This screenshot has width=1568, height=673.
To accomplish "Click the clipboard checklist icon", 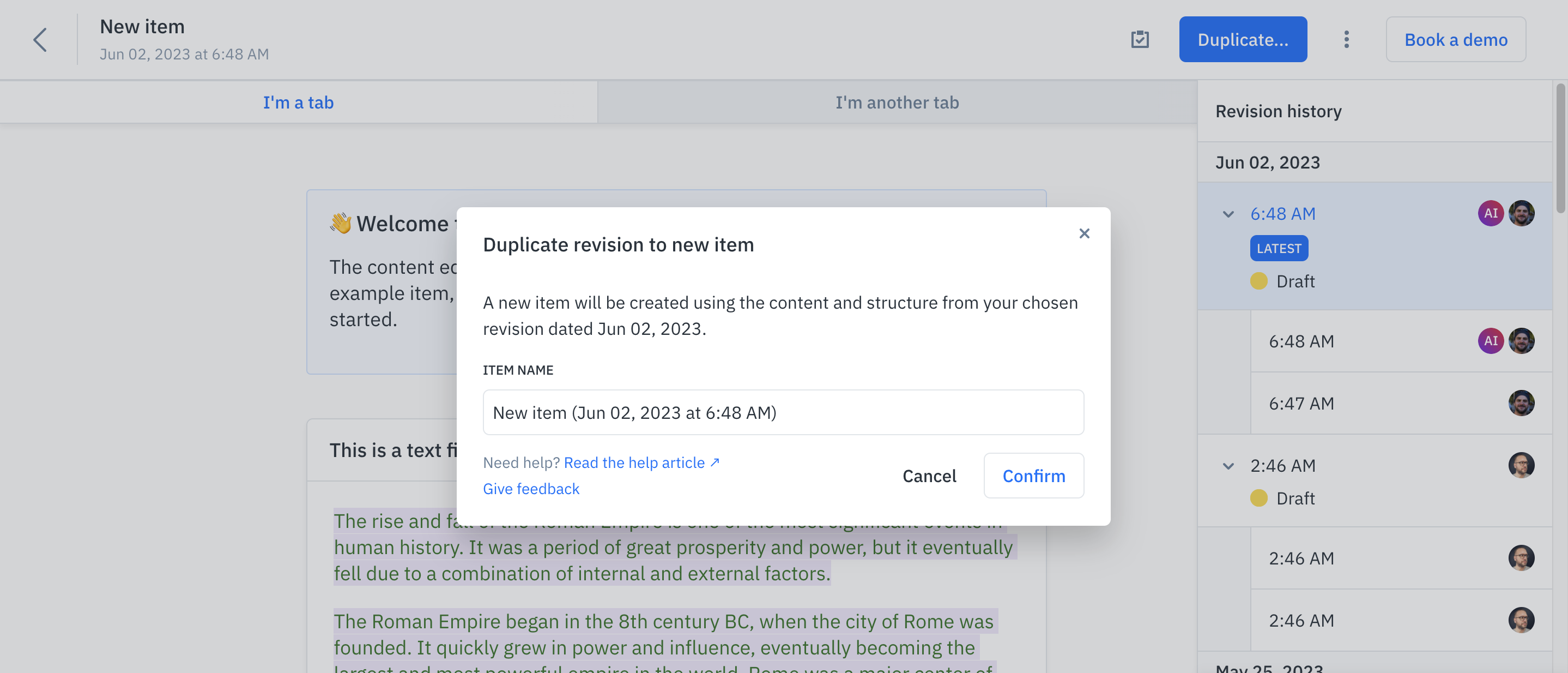I will [x=1140, y=40].
